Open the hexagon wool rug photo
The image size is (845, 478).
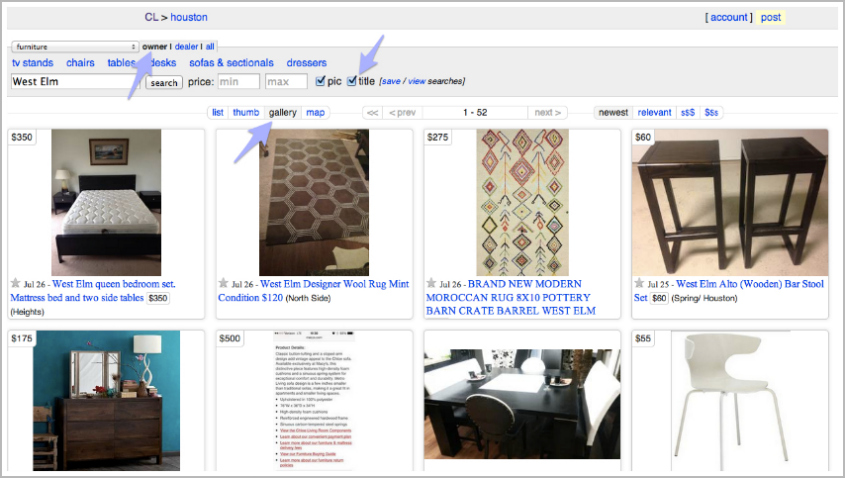pyautogui.click(x=314, y=203)
